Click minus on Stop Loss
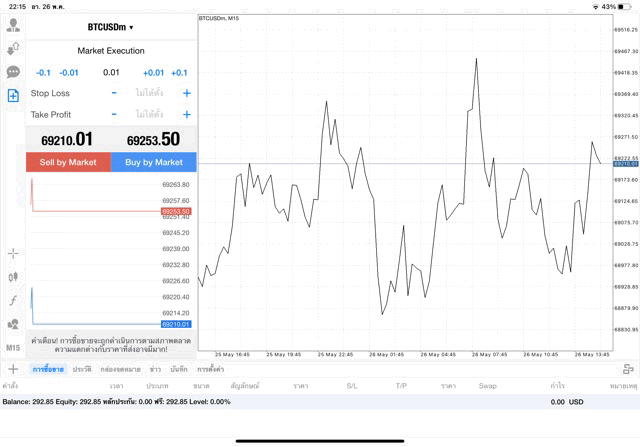The width and height of the screenshot is (640, 447). [x=114, y=93]
